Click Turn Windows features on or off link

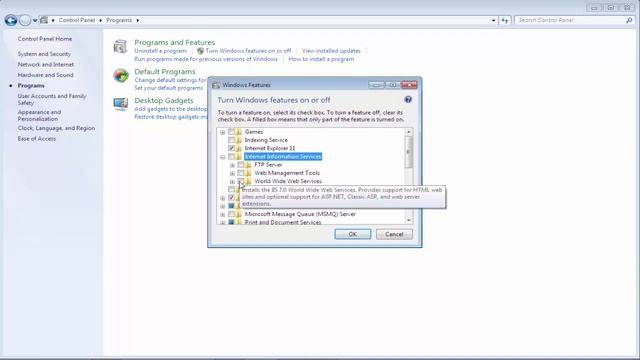248,51
